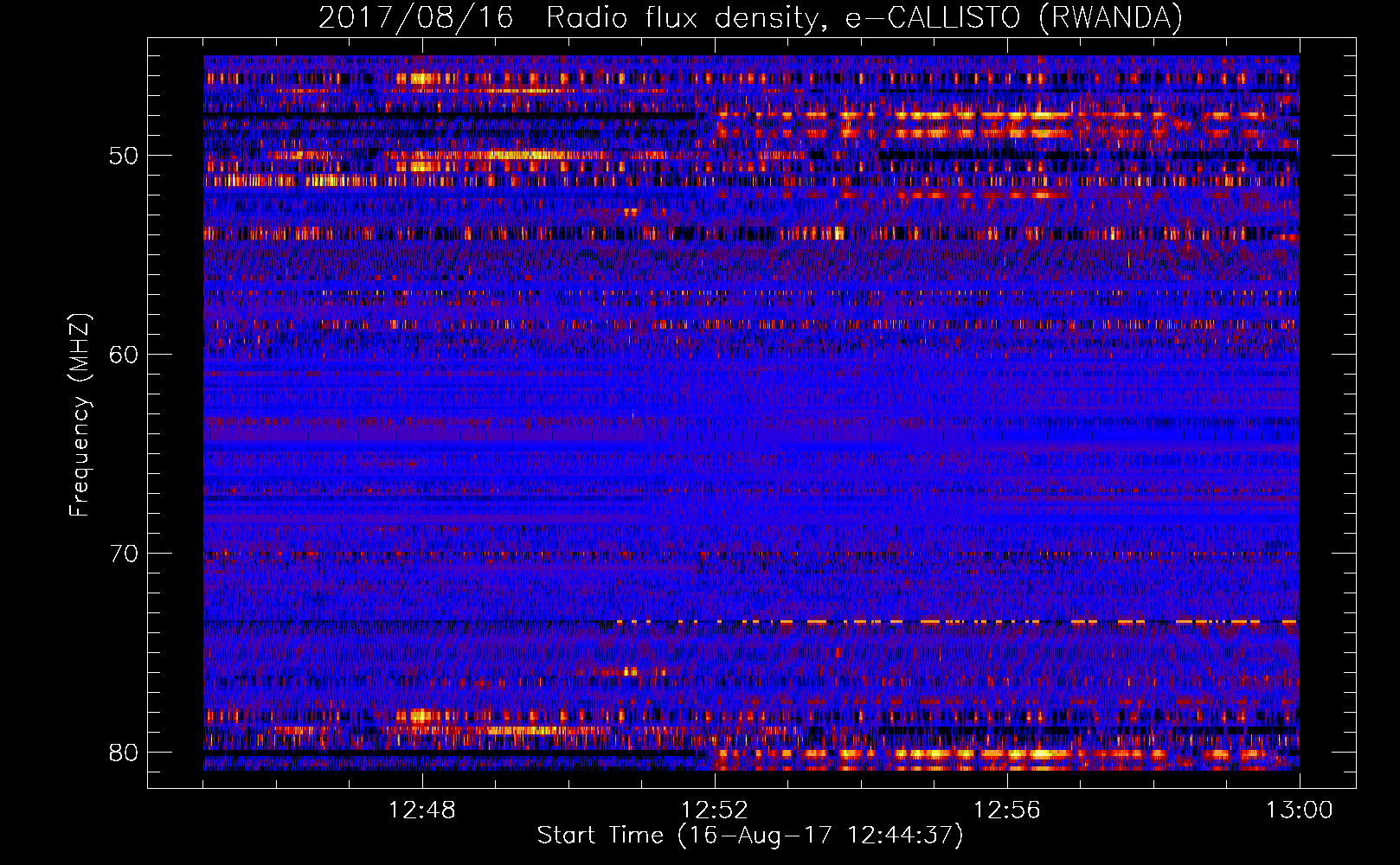Click the 13:00 time tick label
This screenshot has width=1400, height=865.
point(1300,811)
